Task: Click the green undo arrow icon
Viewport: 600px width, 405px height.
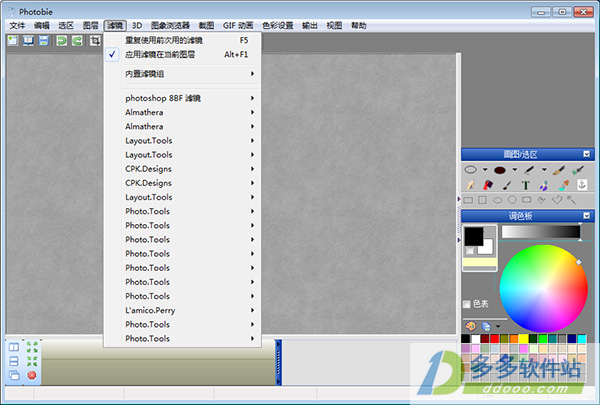Action: pos(62,41)
